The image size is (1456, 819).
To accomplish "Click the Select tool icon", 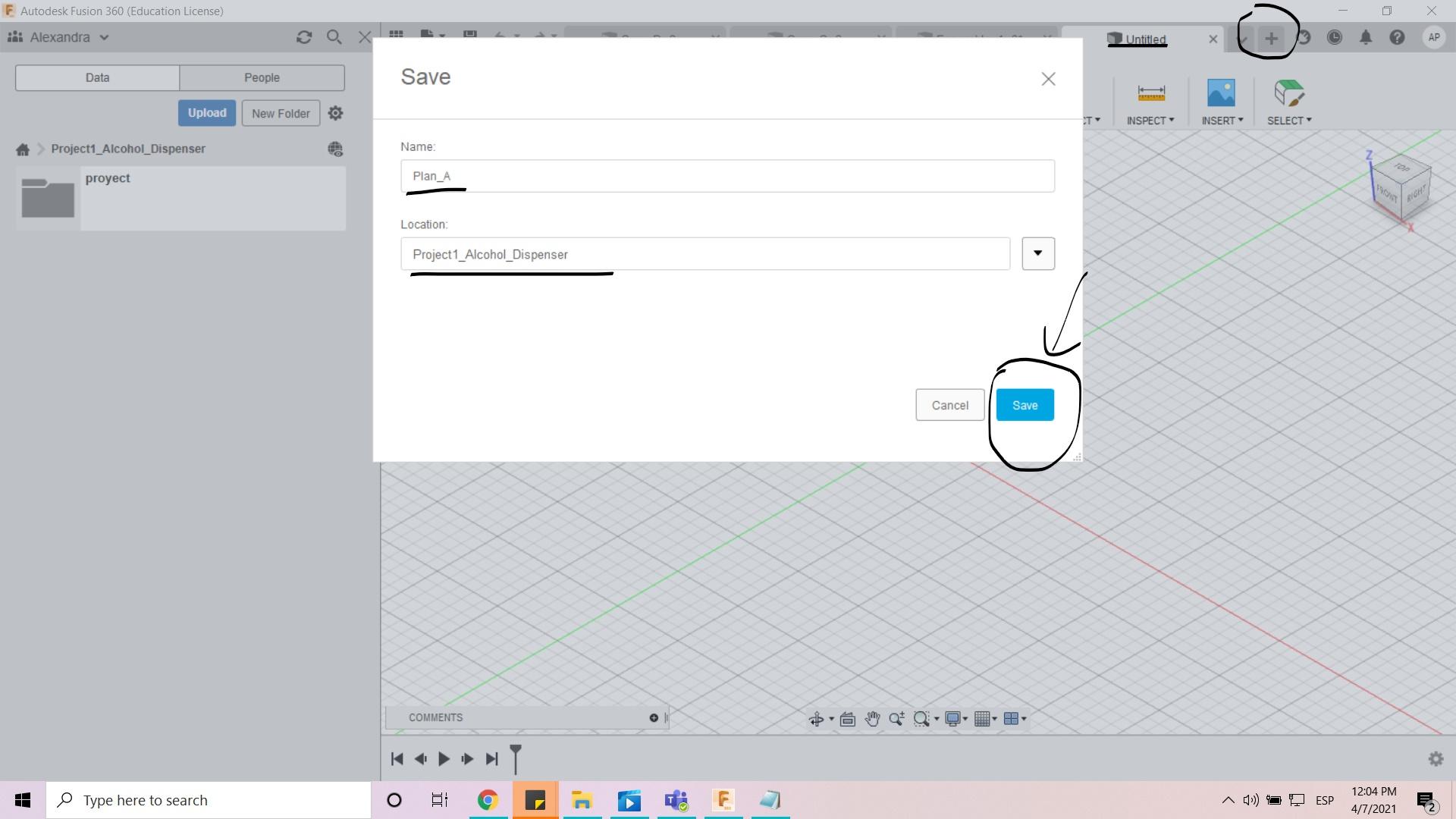I will tap(1288, 94).
